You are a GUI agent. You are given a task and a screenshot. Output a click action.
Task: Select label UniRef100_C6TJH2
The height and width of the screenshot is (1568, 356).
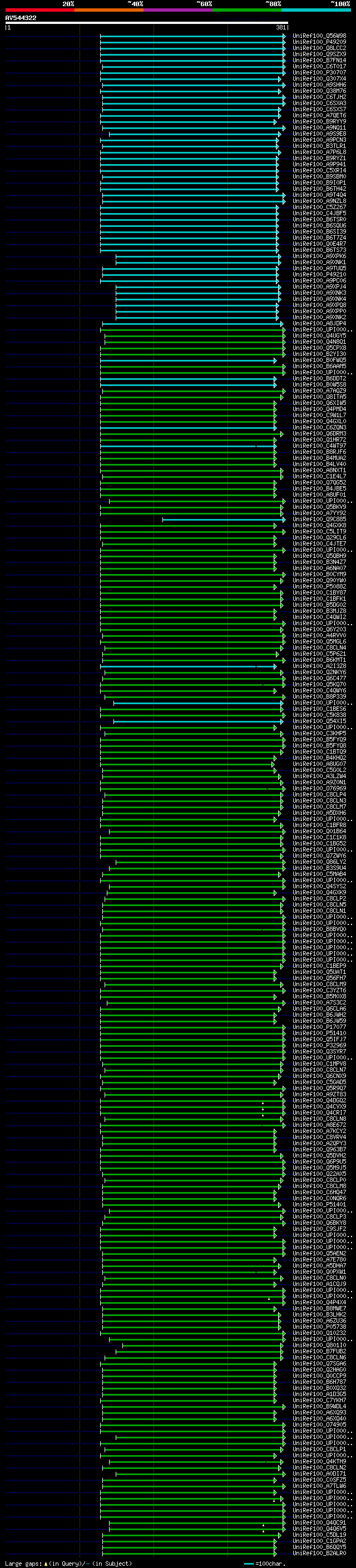point(319,97)
